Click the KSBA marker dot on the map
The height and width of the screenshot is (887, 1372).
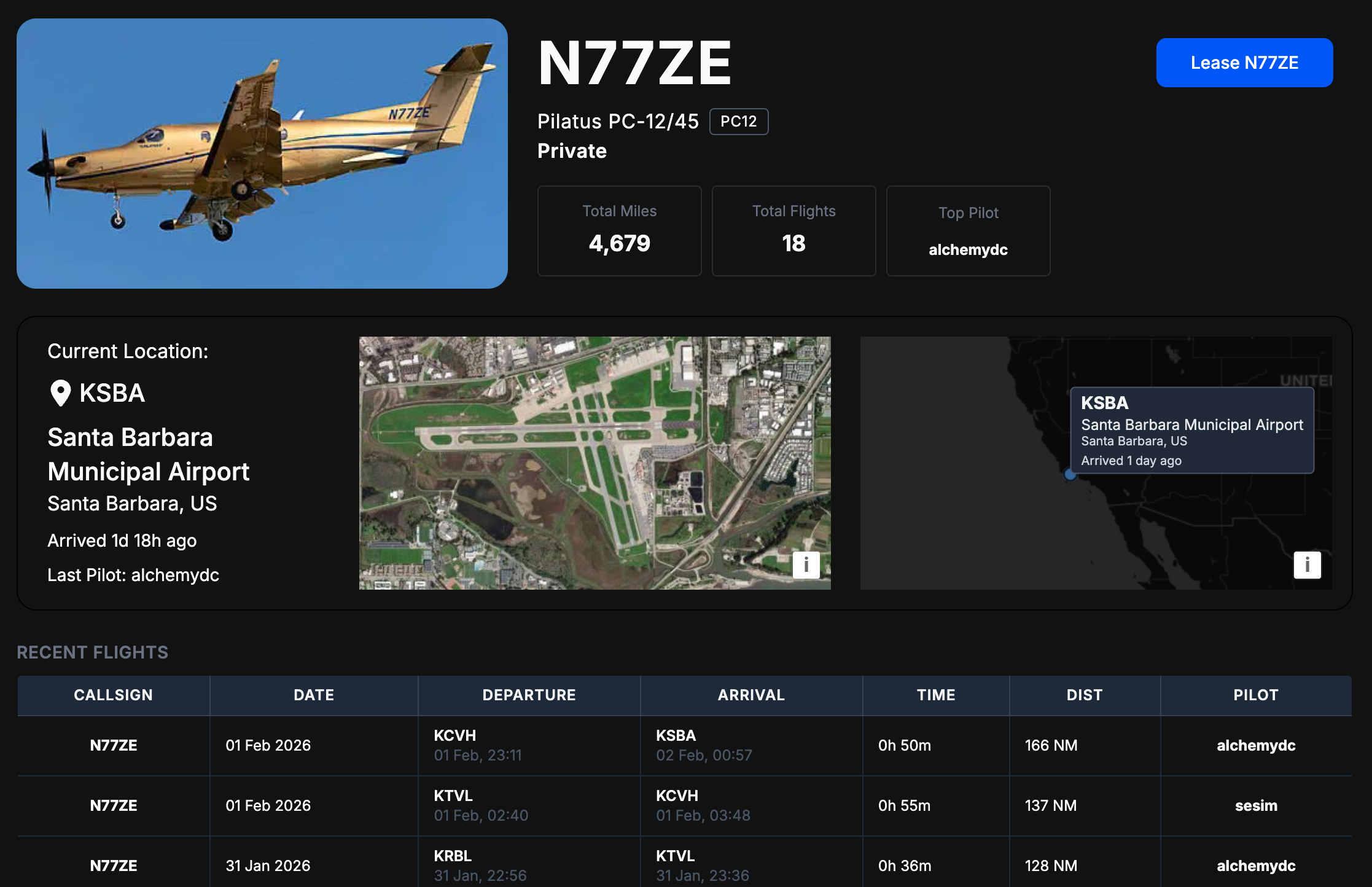[x=1069, y=474]
